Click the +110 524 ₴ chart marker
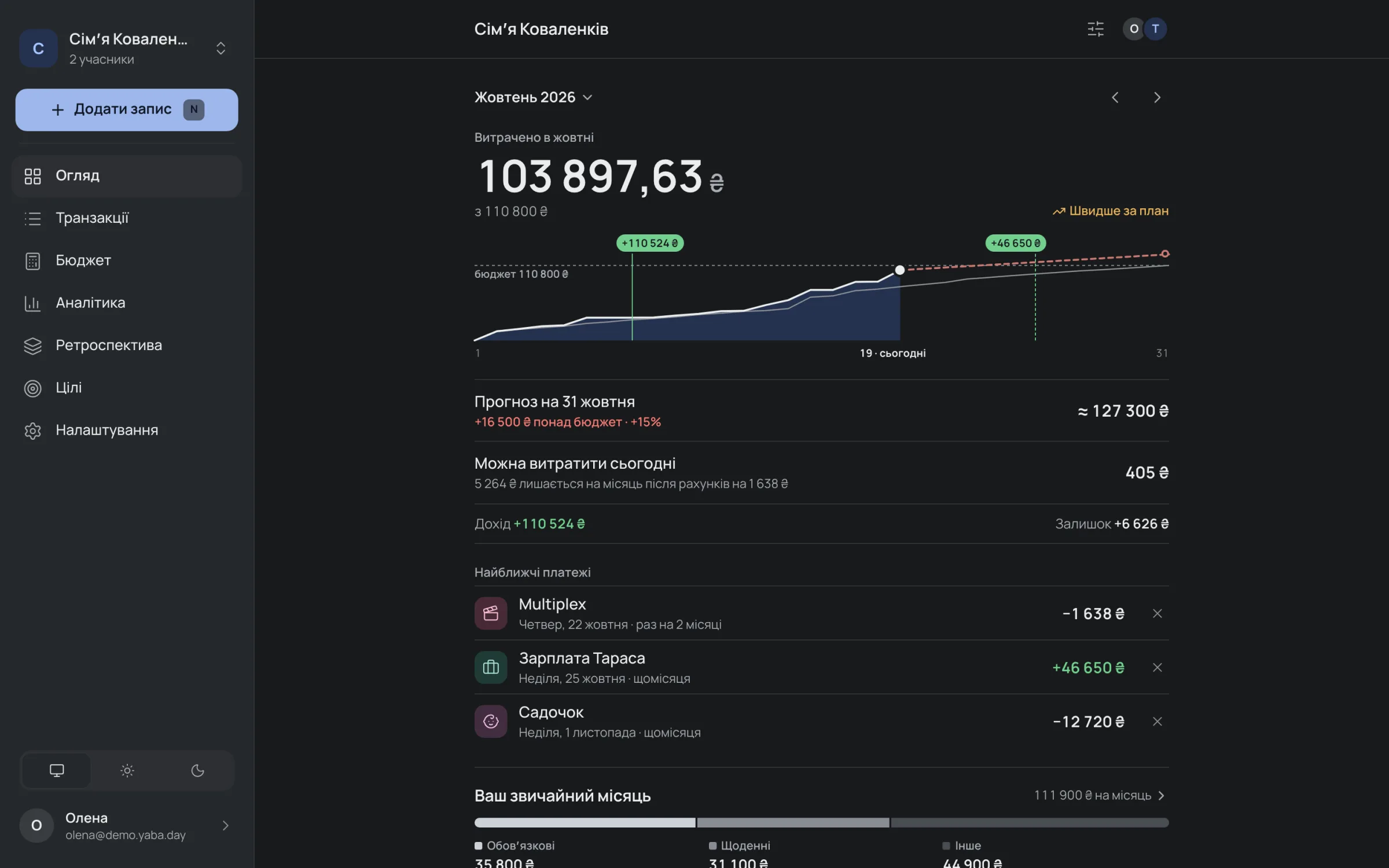The image size is (1389, 868). [650, 243]
